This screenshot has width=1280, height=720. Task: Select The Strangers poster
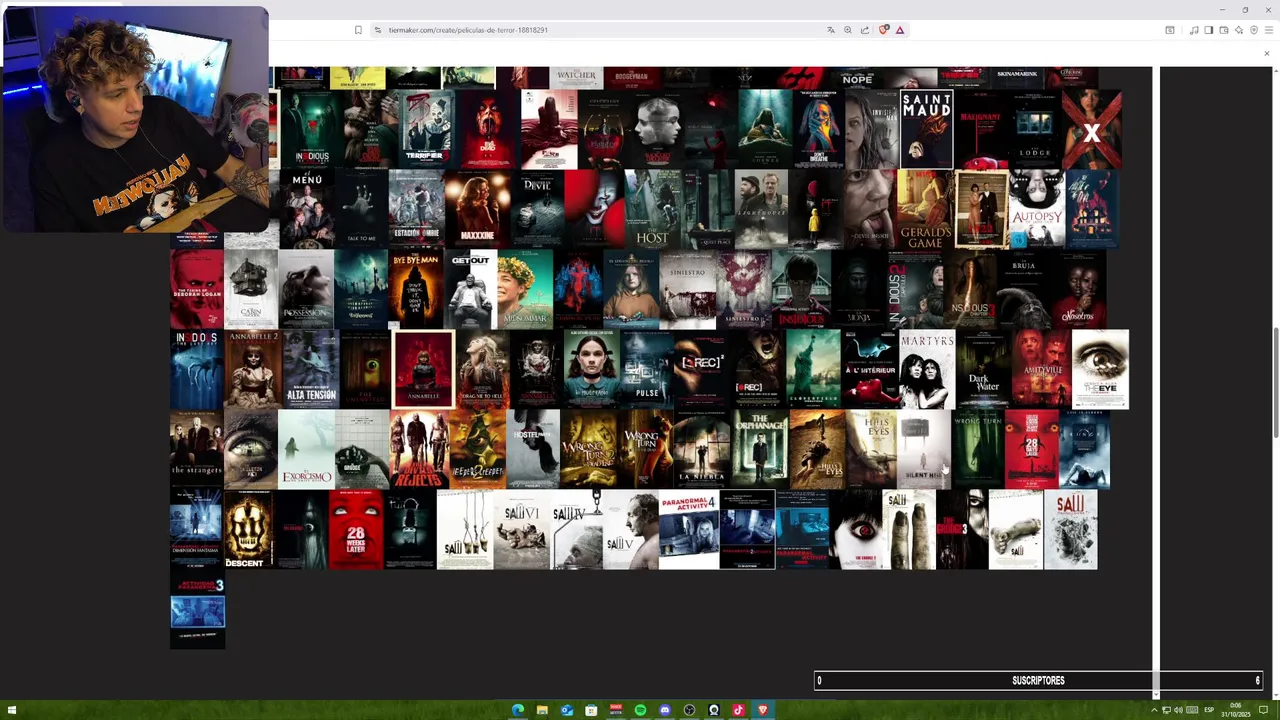(x=197, y=449)
